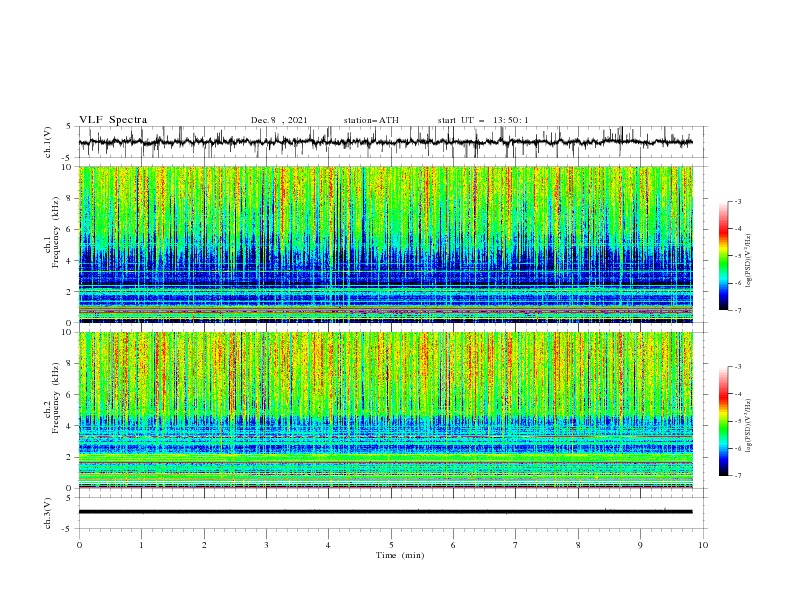Click the date text "Dec. 8 , 2021"

279,120
